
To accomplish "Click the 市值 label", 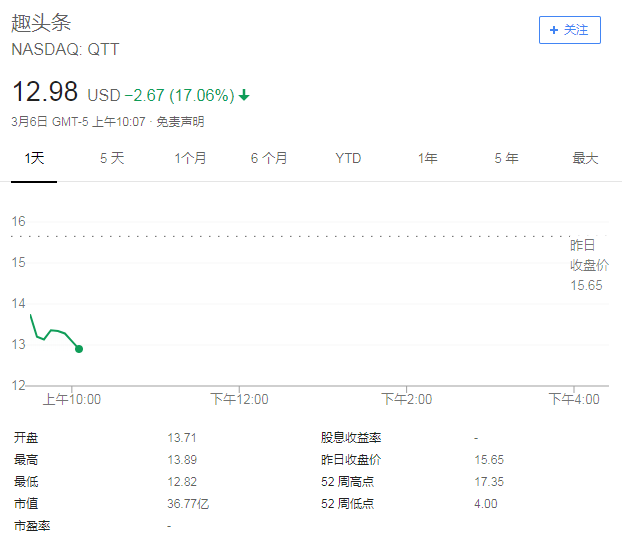I will click(x=26, y=504).
